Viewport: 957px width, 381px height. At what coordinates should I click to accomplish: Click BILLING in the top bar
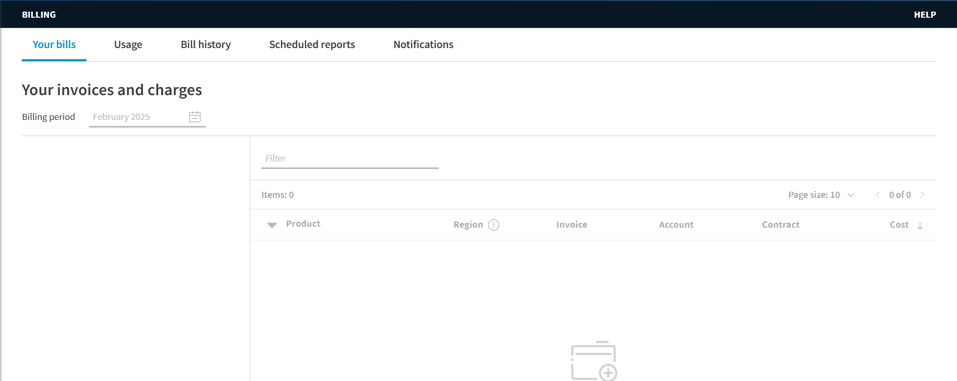(39, 15)
